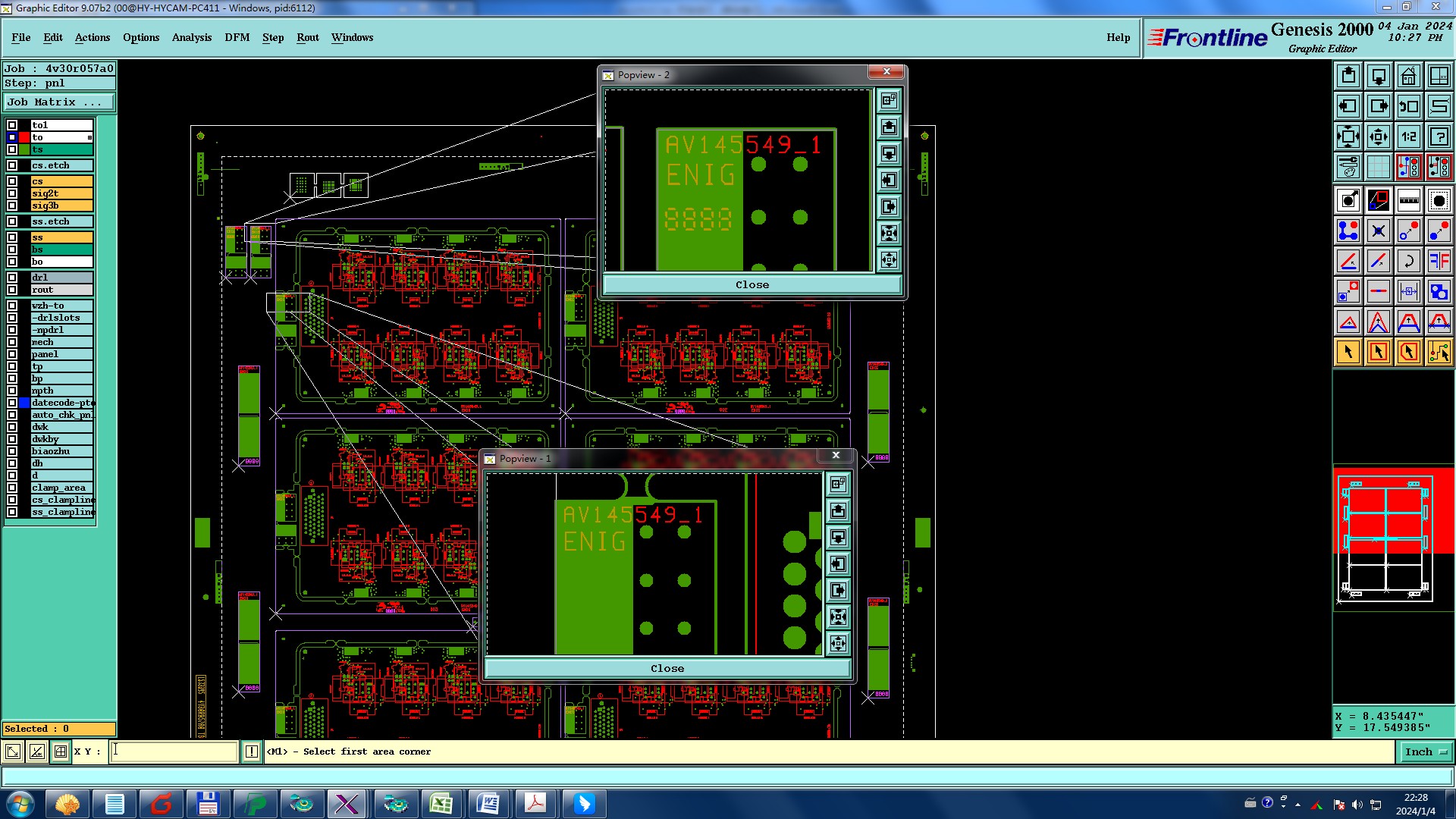Open the Job Matrix button
This screenshot has height=819, width=1456.
tap(59, 102)
